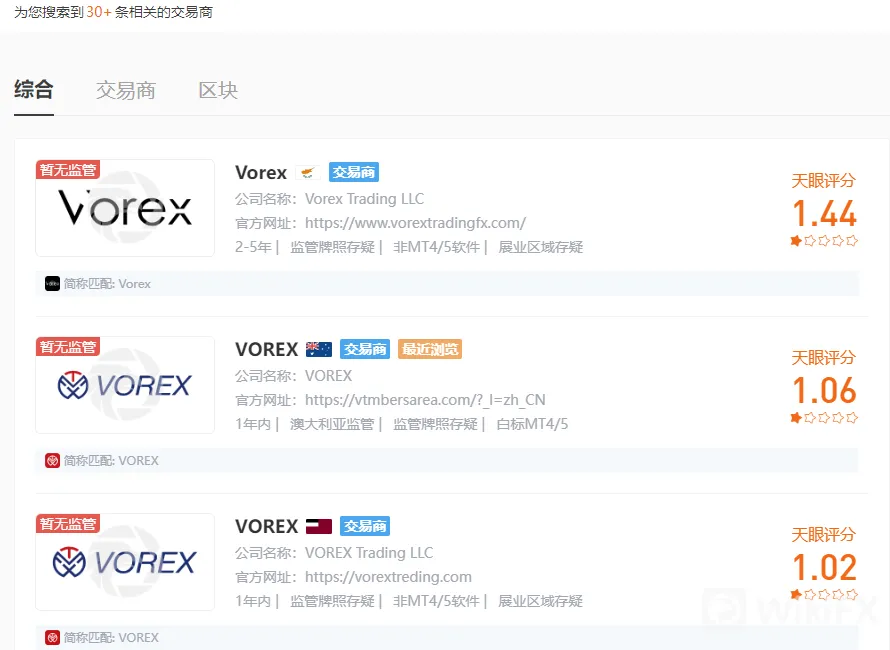Click 监管牌照存疑 tag in the 1.06 listing

[x=435, y=425]
